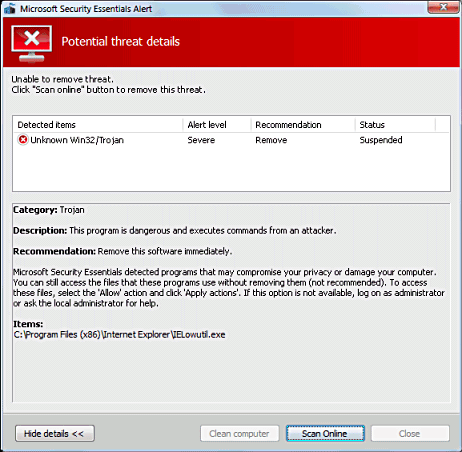Screen dimensions: 462x452
Task: Click the 'Unable to remove threat.' message
Action: (62, 79)
